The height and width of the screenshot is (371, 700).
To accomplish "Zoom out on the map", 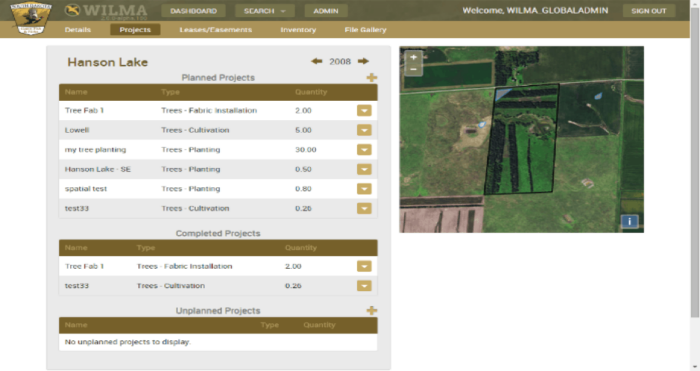I will coord(413,70).
